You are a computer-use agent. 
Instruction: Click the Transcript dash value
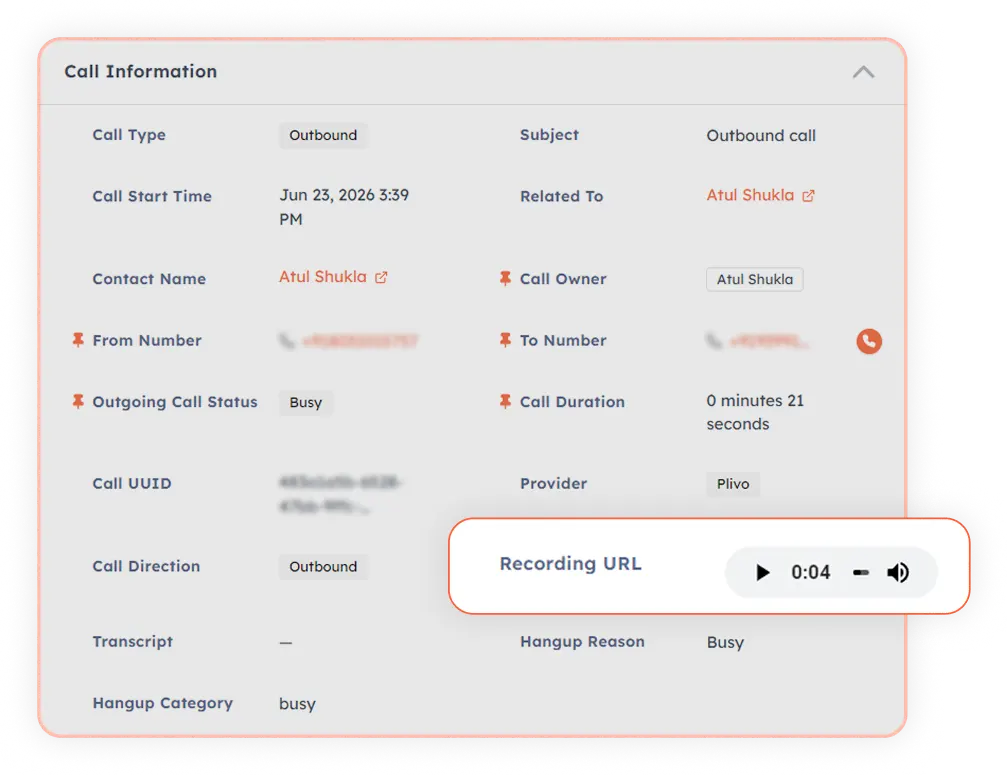point(285,642)
